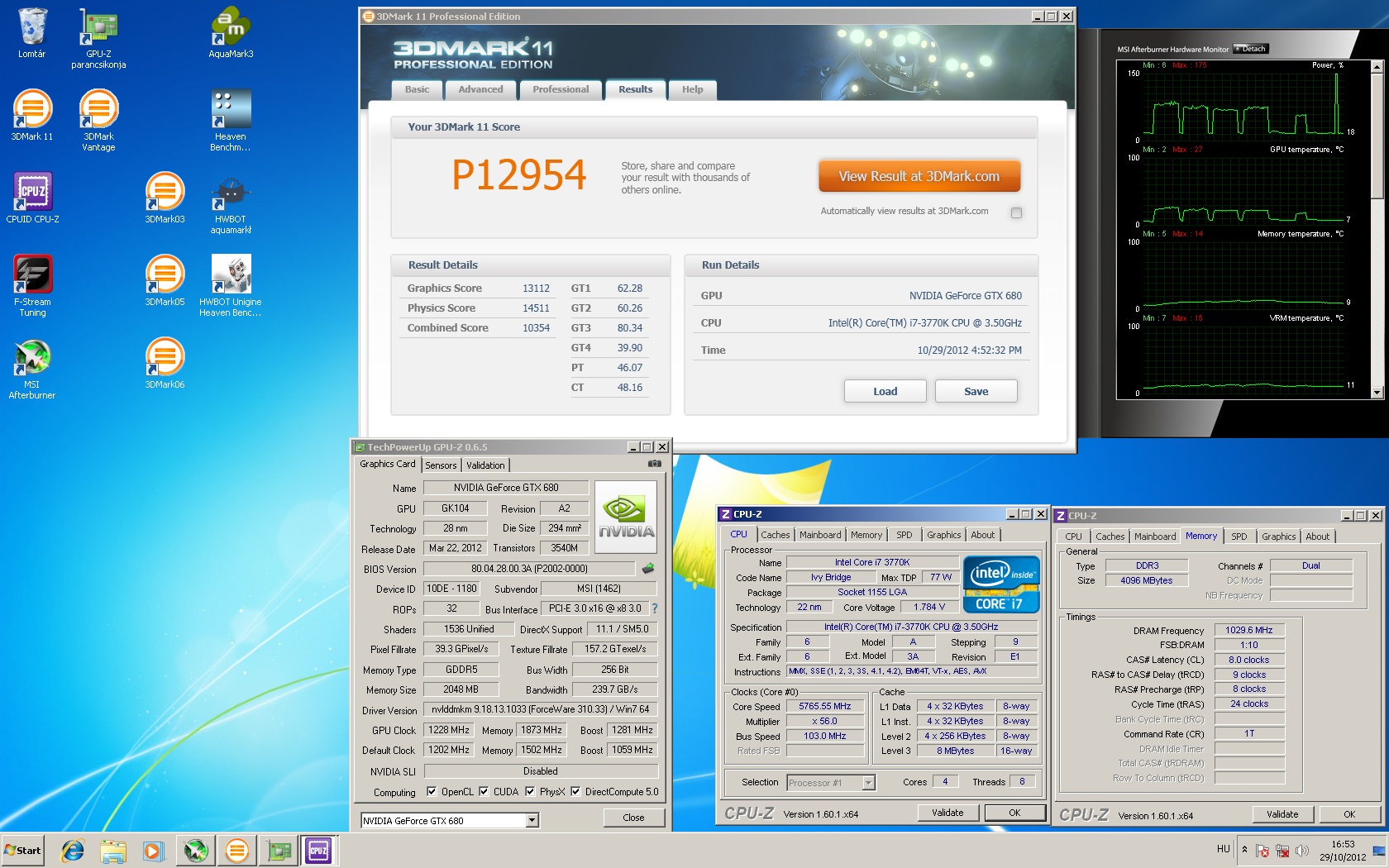Click the Load button in Run Details

(x=885, y=391)
